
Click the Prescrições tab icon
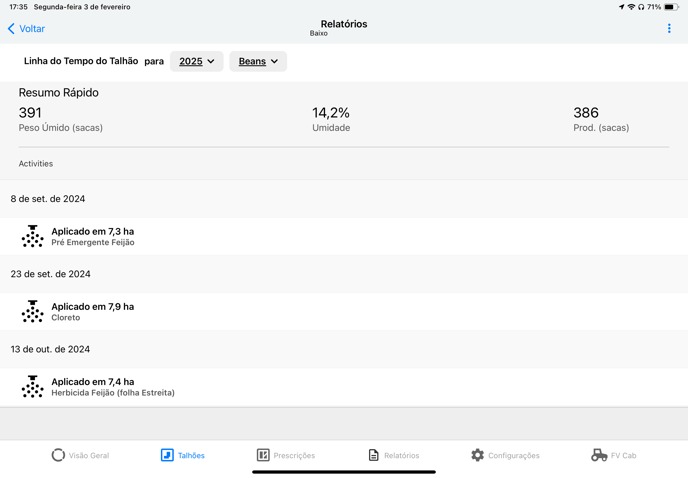pyautogui.click(x=263, y=455)
